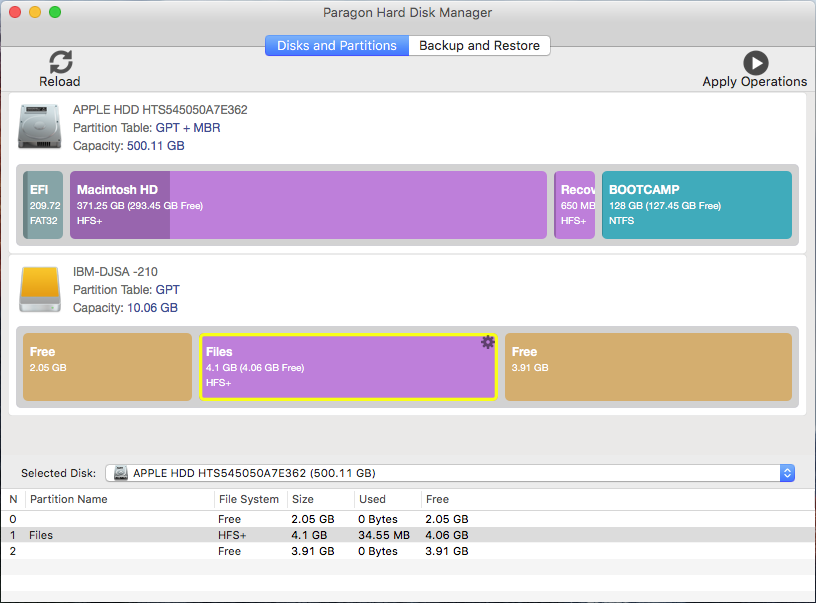Click the 10.06 GB capacity value
The width and height of the screenshot is (816, 603).
(x=152, y=307)
